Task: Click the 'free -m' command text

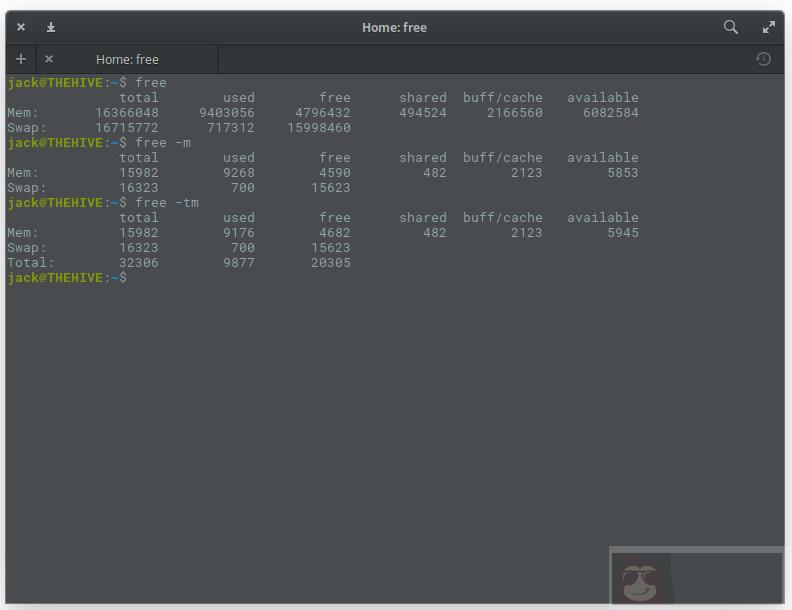Action: pos(163,143)
